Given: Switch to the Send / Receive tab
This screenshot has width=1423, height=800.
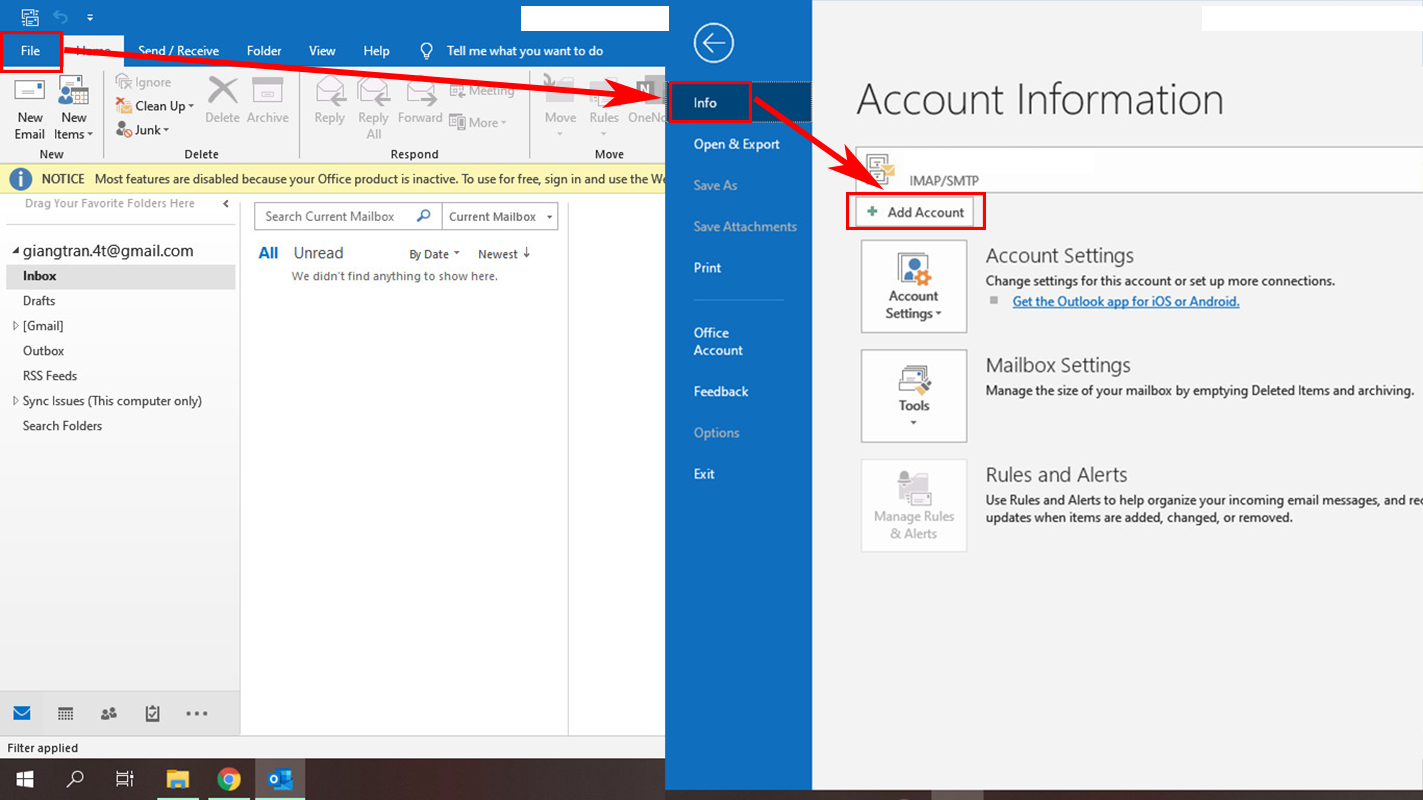Looking at the screenshot, I should 178,51.
